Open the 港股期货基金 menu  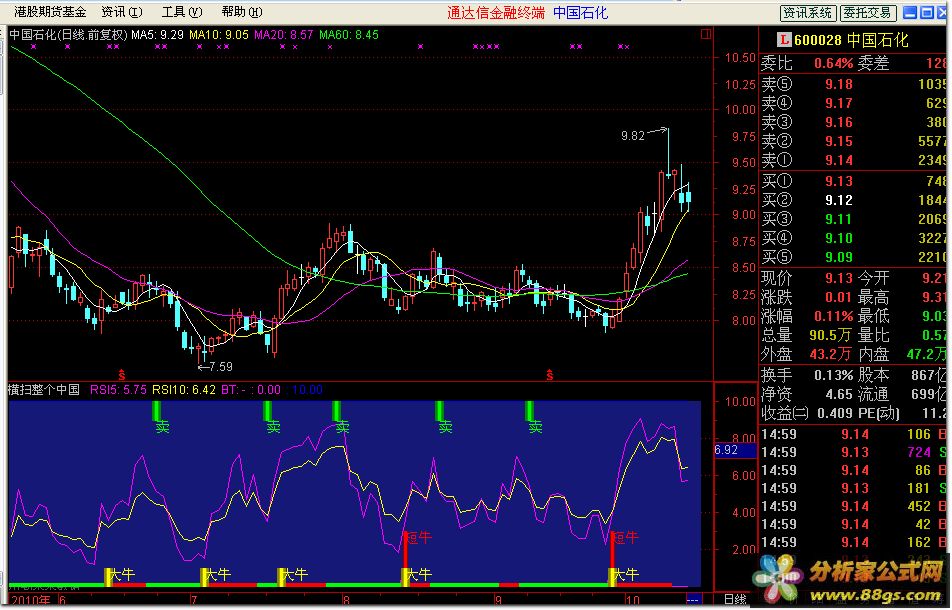pos(50,12)
